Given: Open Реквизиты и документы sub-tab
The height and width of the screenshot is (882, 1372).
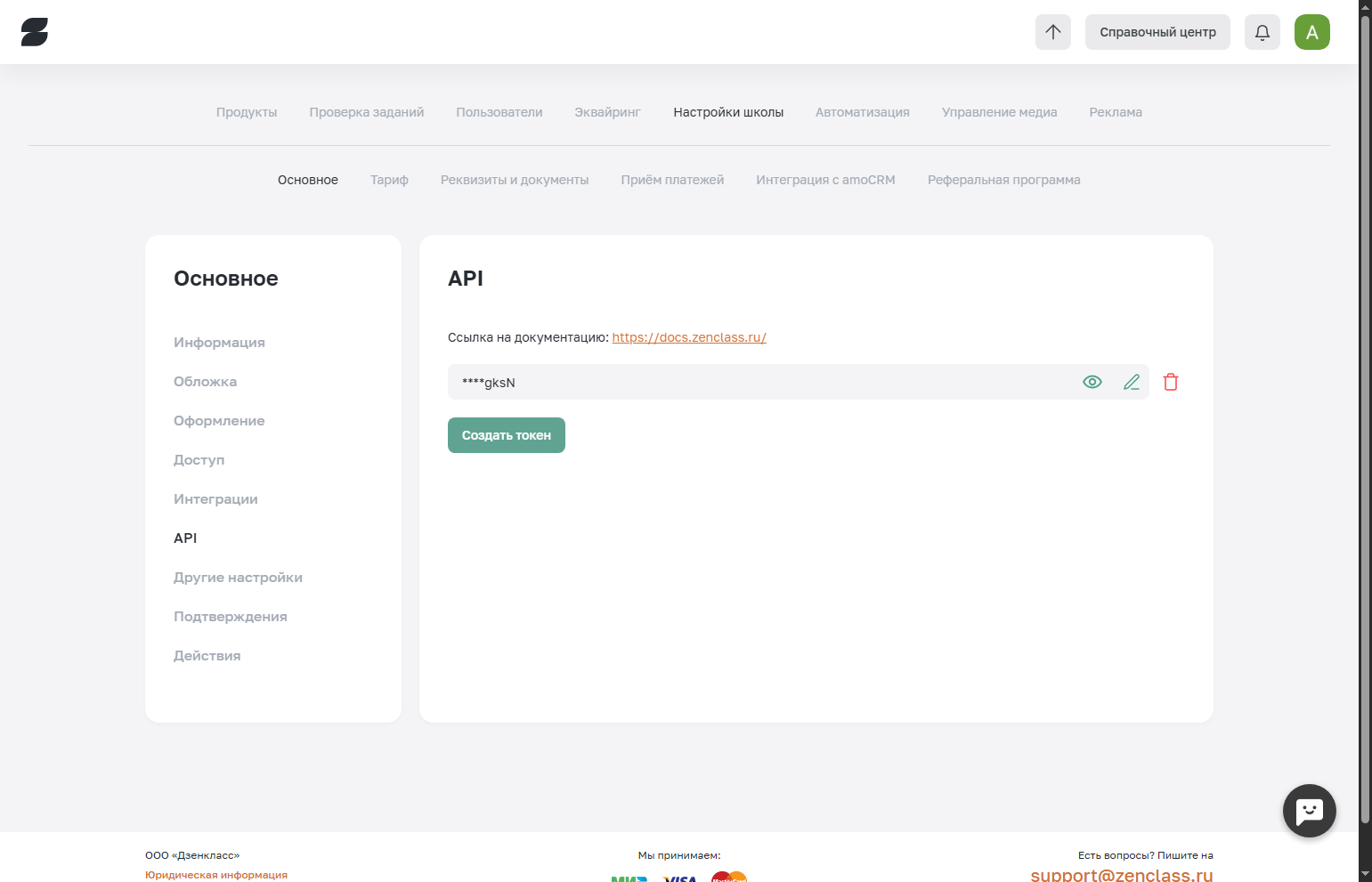Looking at the screenshot, I should [x=515, y=180].
